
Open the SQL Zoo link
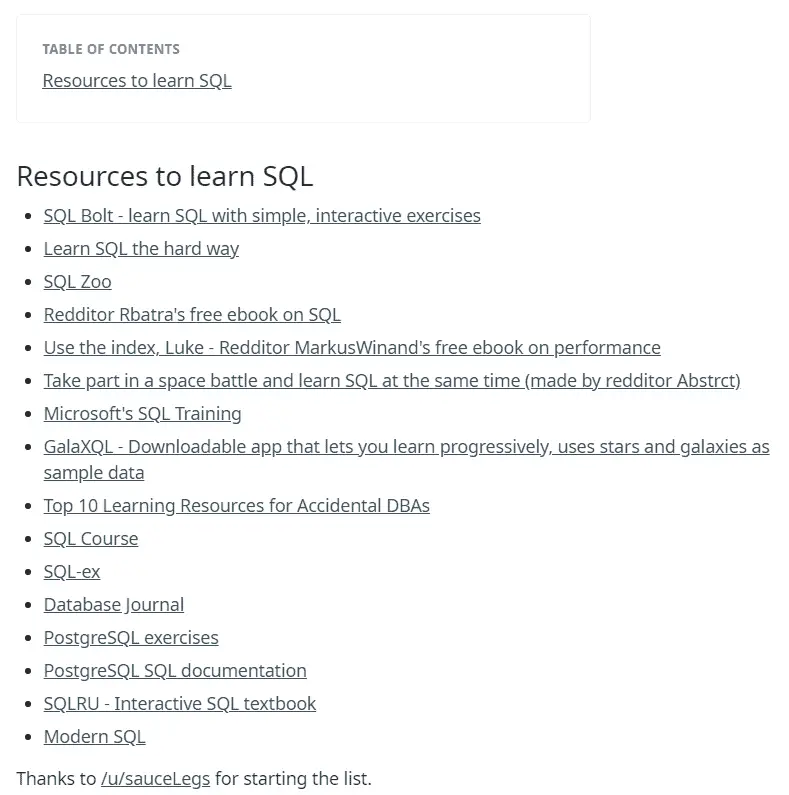[x=78, y=281]
